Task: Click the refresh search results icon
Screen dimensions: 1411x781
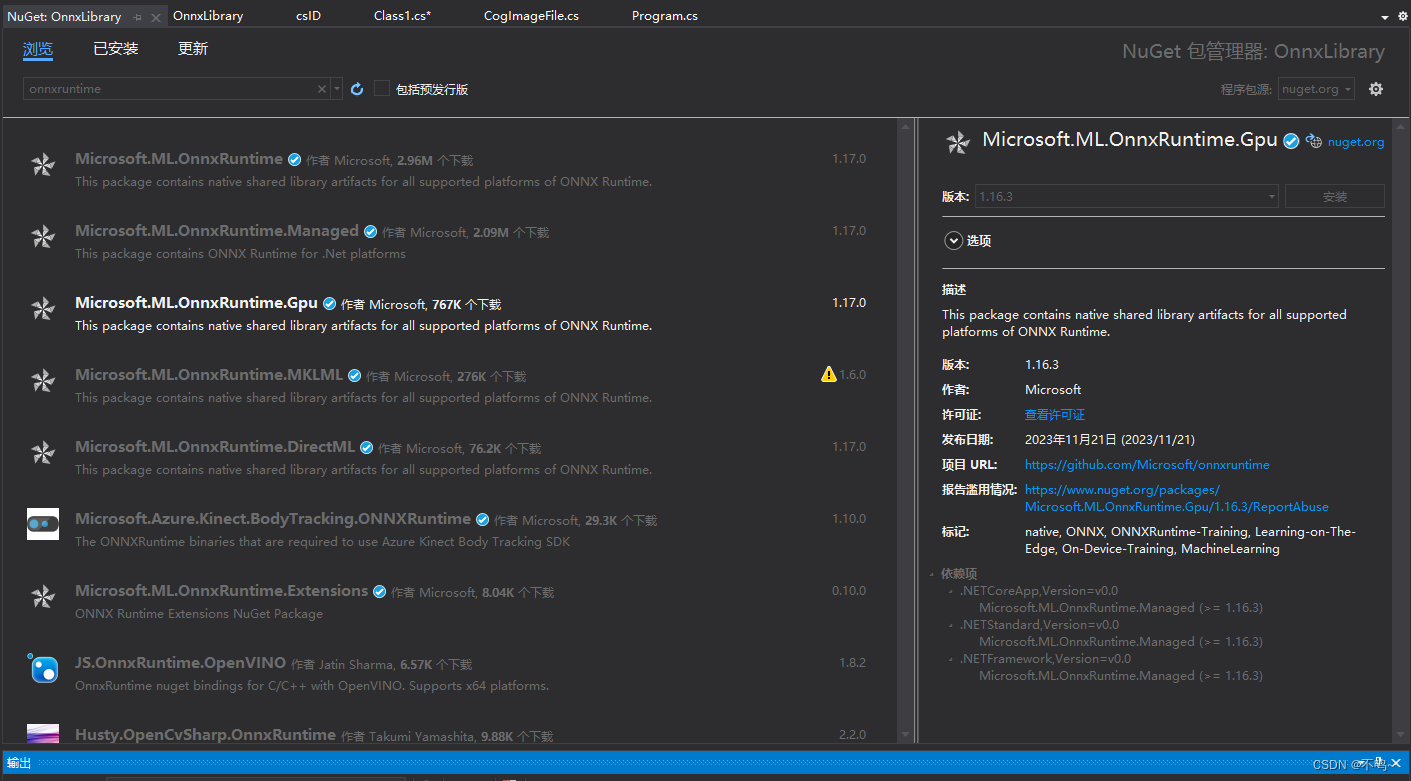Action: (357, 88)
